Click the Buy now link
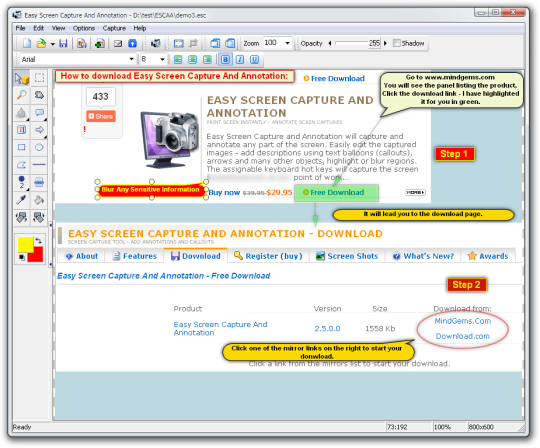 coord(224,192)
